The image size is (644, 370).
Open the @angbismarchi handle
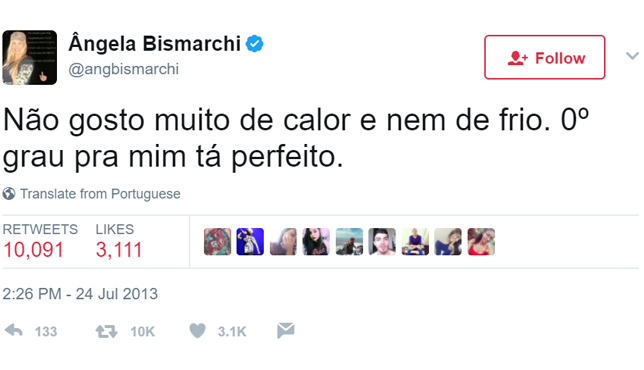pos(124,69)
